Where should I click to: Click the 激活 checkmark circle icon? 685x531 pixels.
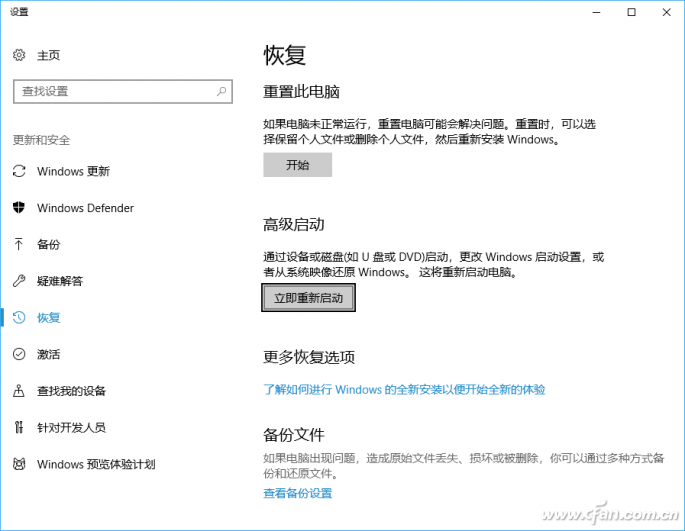(x=19, y=354)
